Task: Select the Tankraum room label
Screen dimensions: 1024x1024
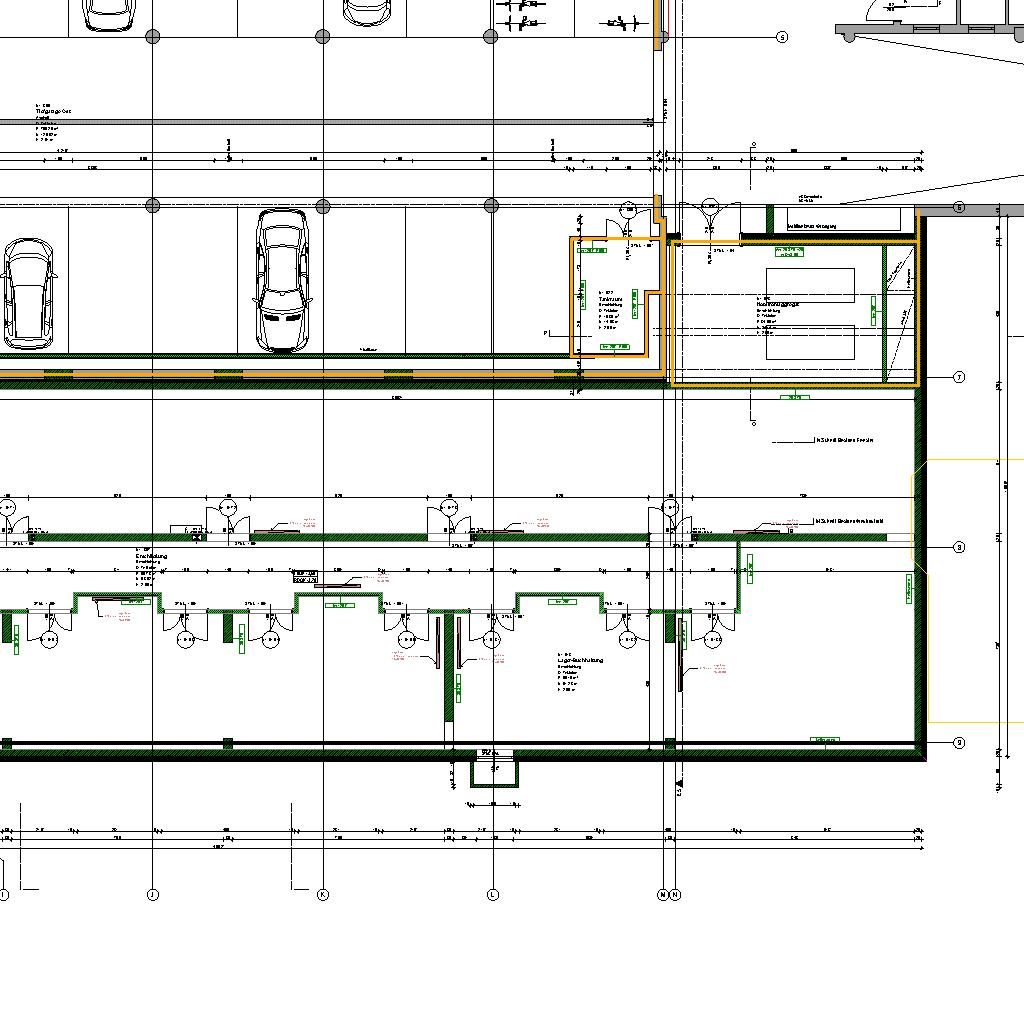Action: [x=610, y=310]
